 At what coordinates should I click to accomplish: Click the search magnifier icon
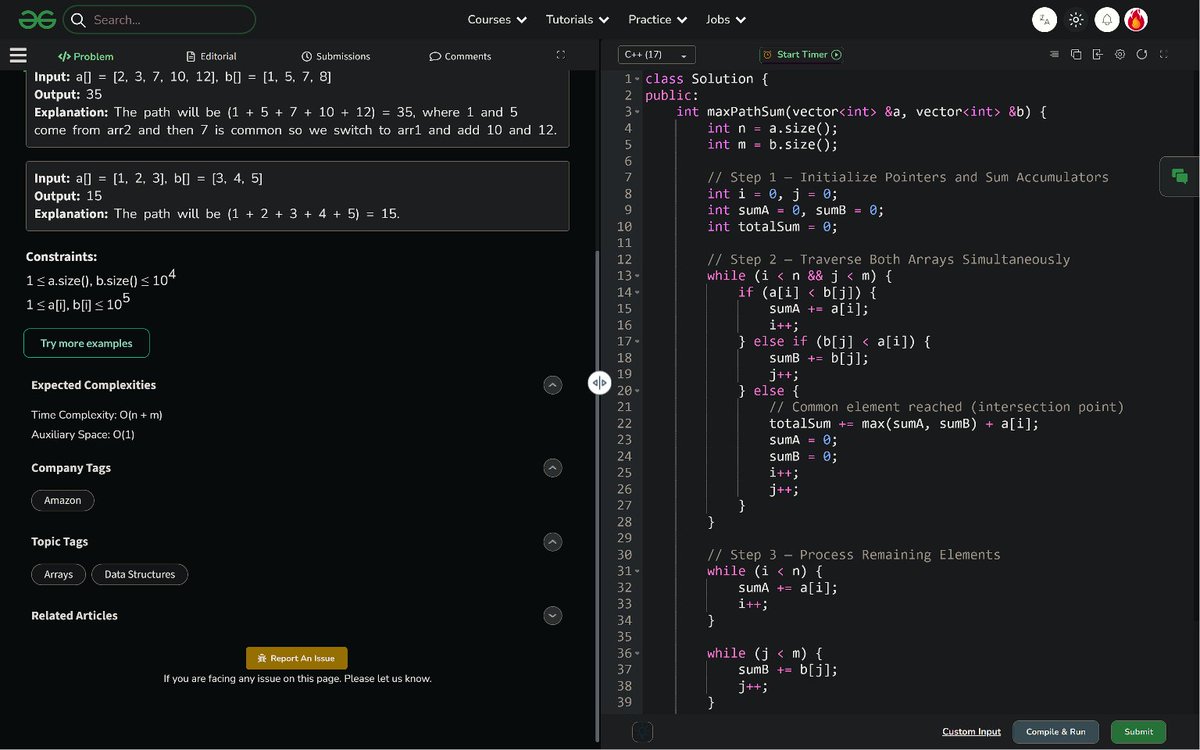pyautogui.click(x=78, y=19)
